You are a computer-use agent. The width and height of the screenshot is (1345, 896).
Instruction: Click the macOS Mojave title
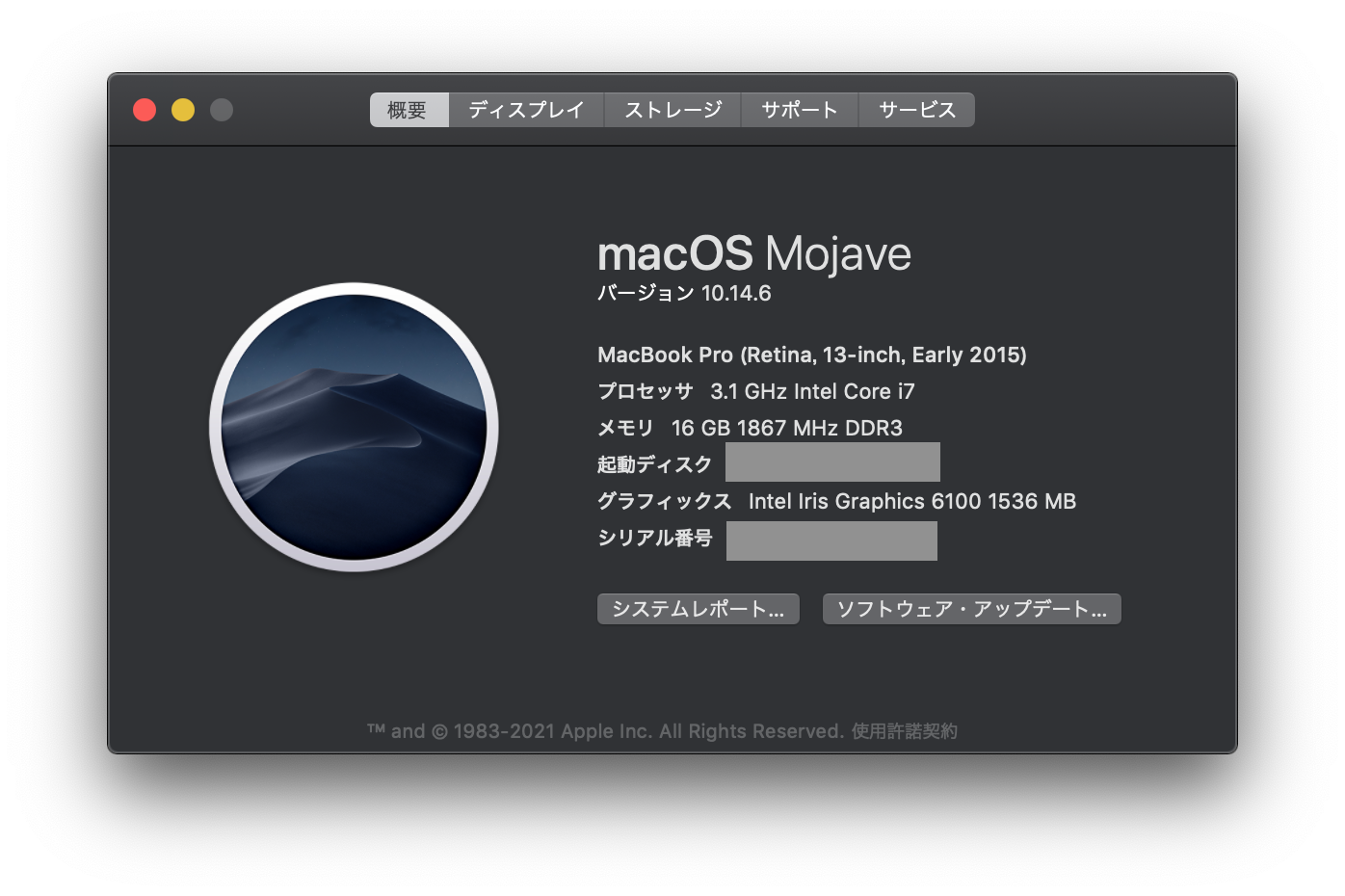tap(754, 254)
